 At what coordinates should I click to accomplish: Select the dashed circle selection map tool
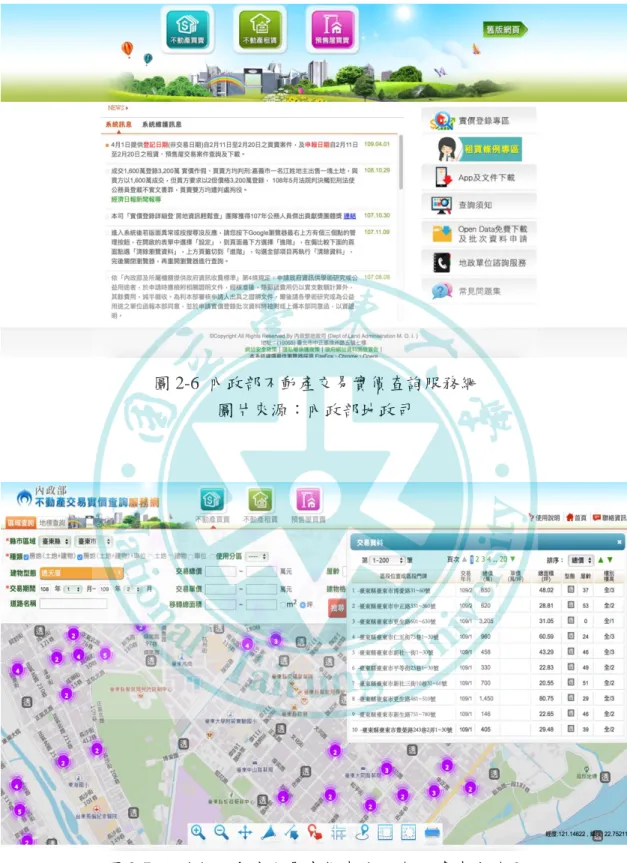tap(408, 833)
